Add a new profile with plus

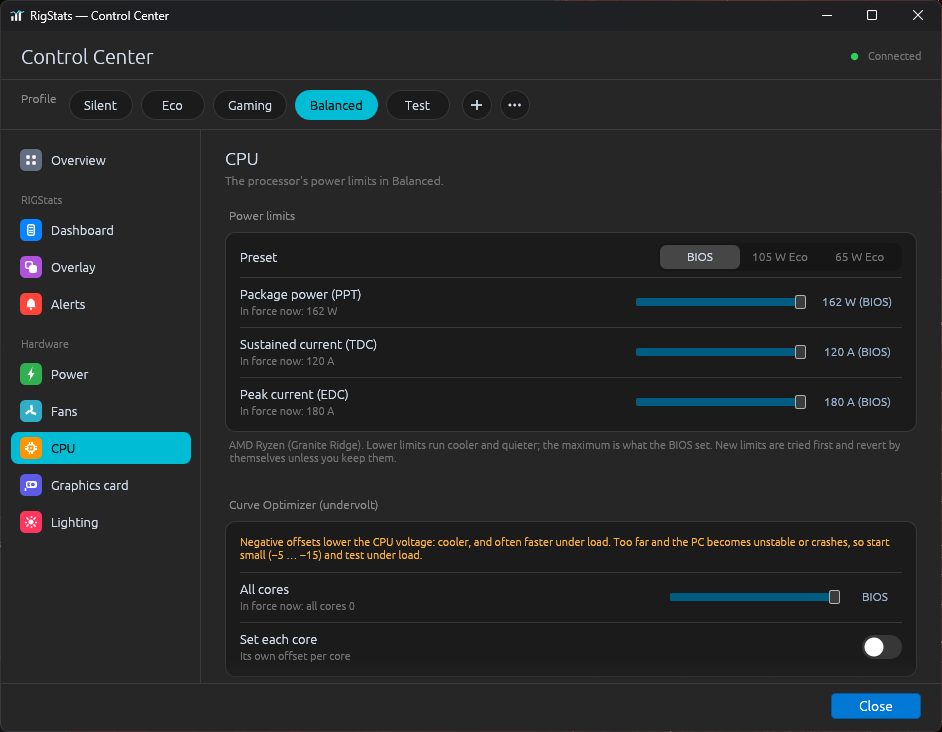click(x=476, y=105)
